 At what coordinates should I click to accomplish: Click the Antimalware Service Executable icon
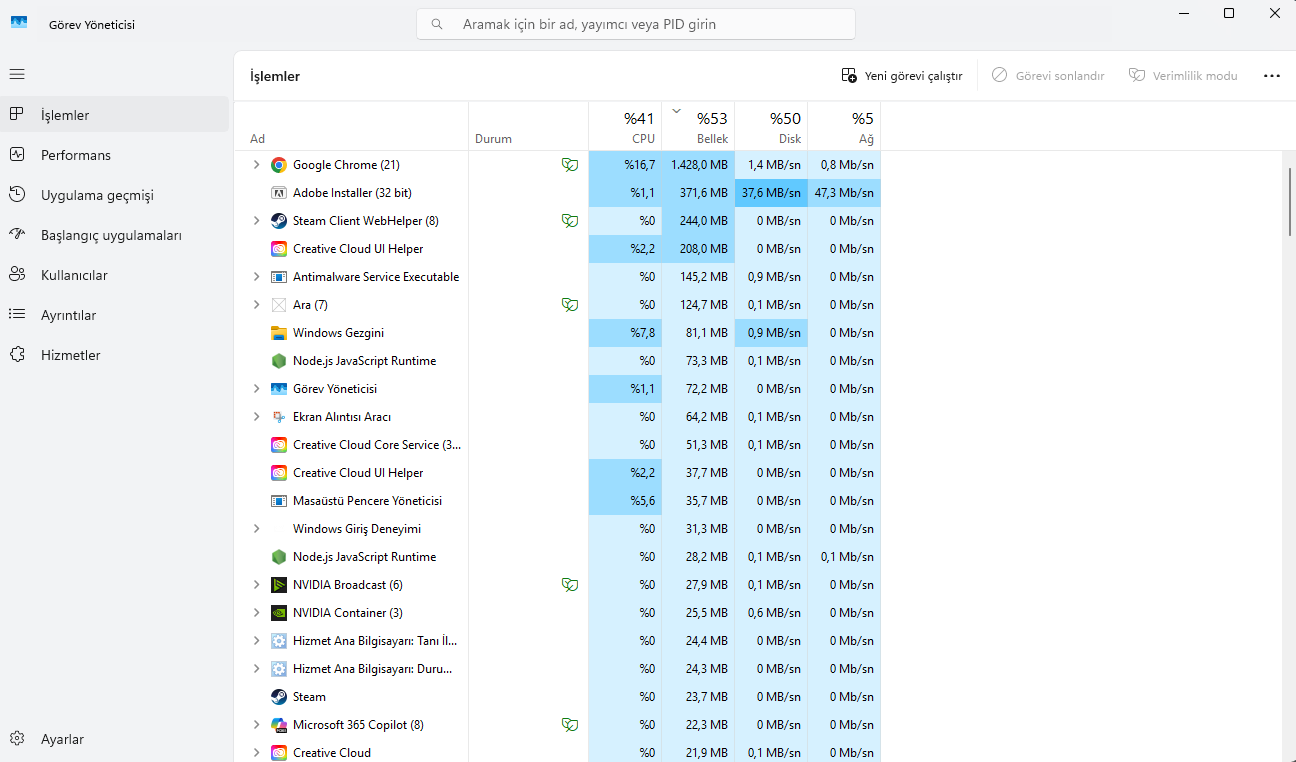click(x=279, y=277)
